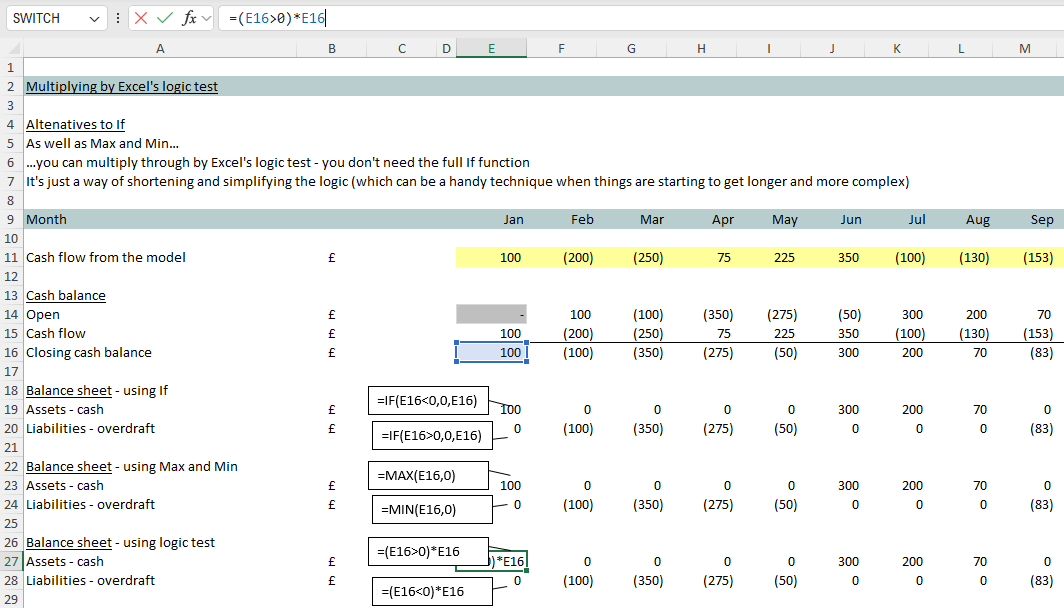Select column M header
The height and width of the screenshot is (608, 1064).
[1025, 48]
